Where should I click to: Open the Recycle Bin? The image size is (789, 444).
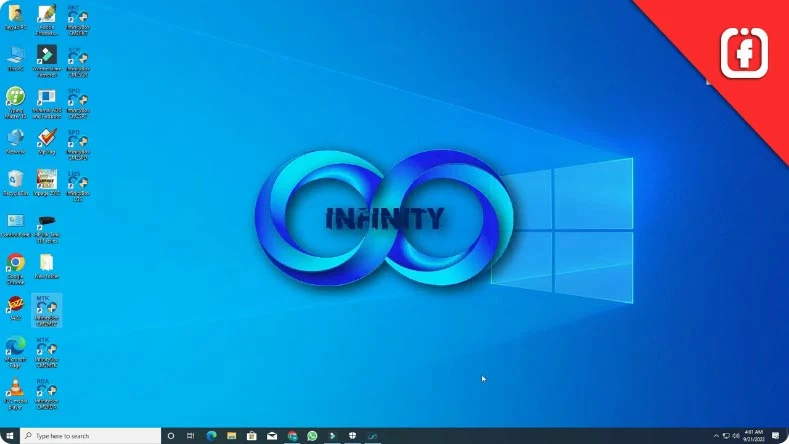(16, 183)
